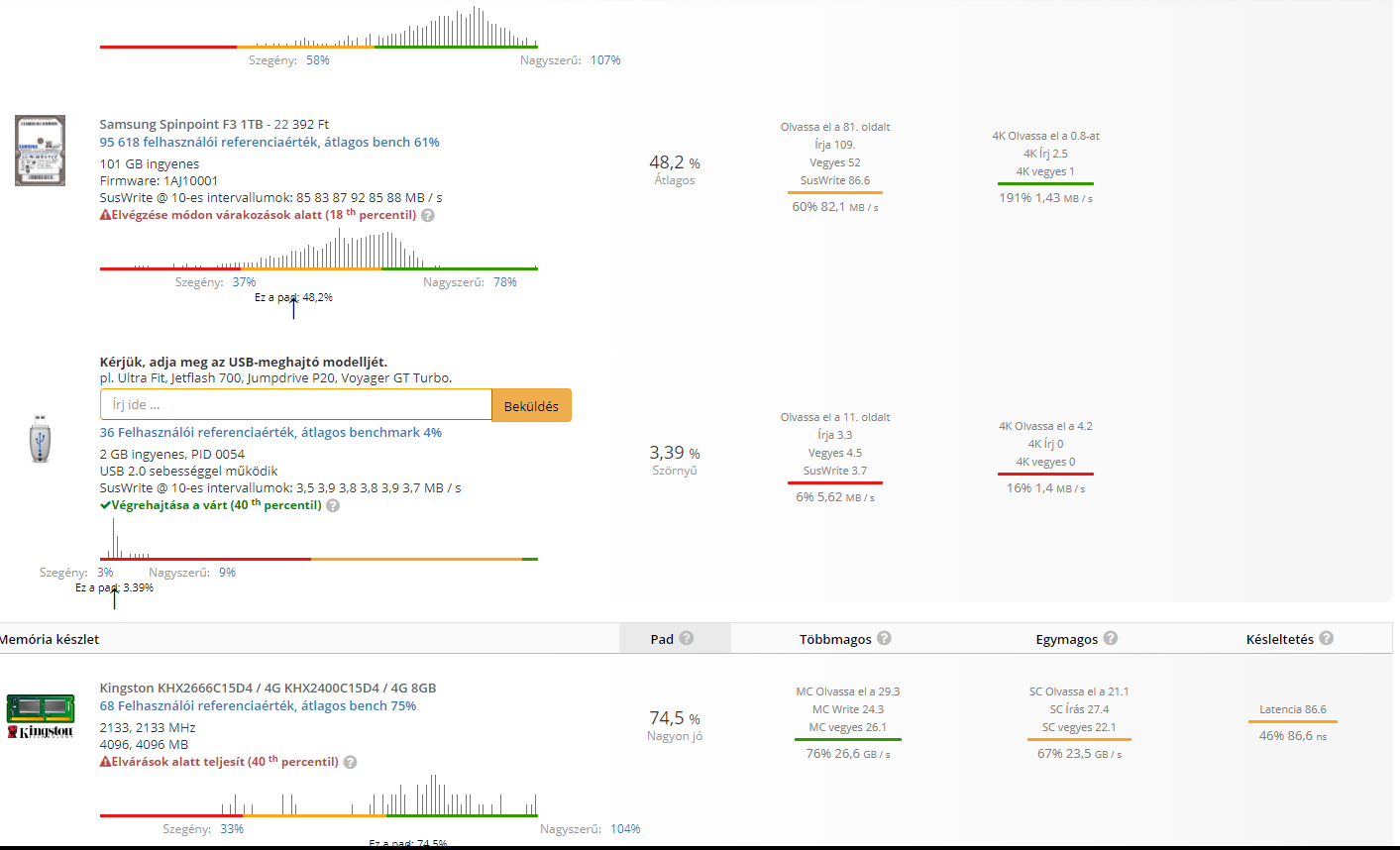This screenshot has width=1400, height=850.
Task: Click USB drive great percentage 9%
Action: click(227, 573)
